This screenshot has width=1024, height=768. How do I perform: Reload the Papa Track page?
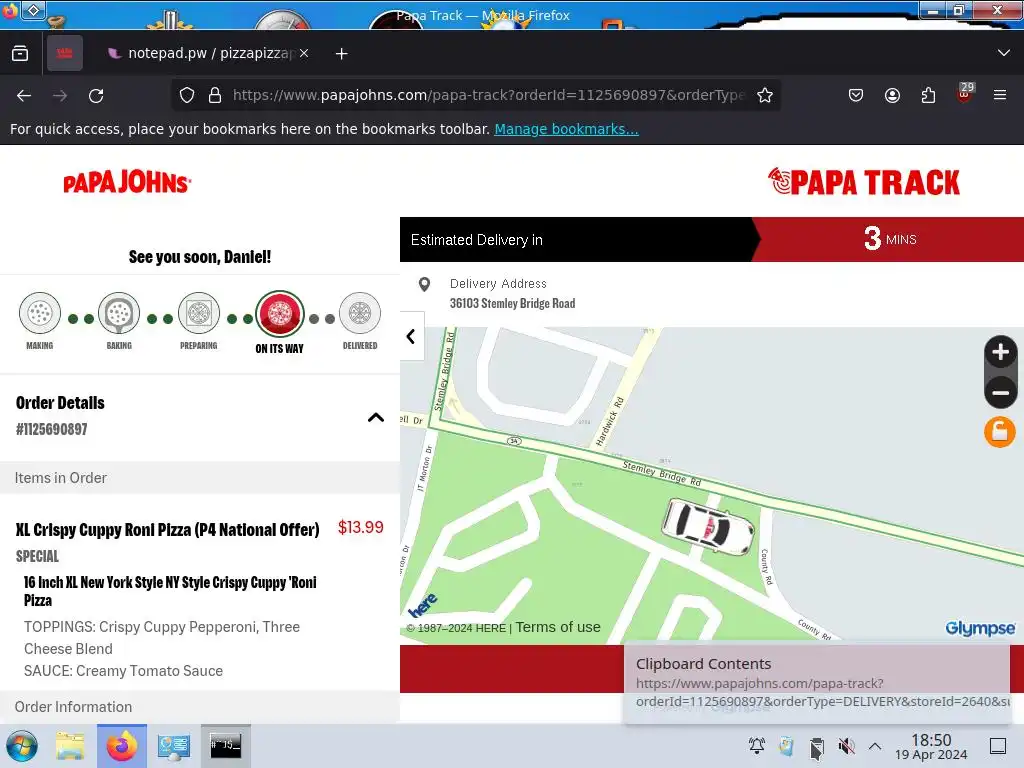click(x=96, y=96)
